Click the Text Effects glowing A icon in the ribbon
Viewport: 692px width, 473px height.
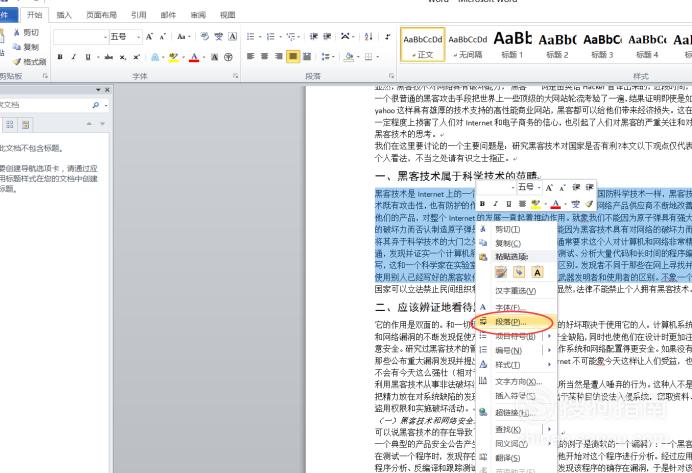[x=155, y=57]
